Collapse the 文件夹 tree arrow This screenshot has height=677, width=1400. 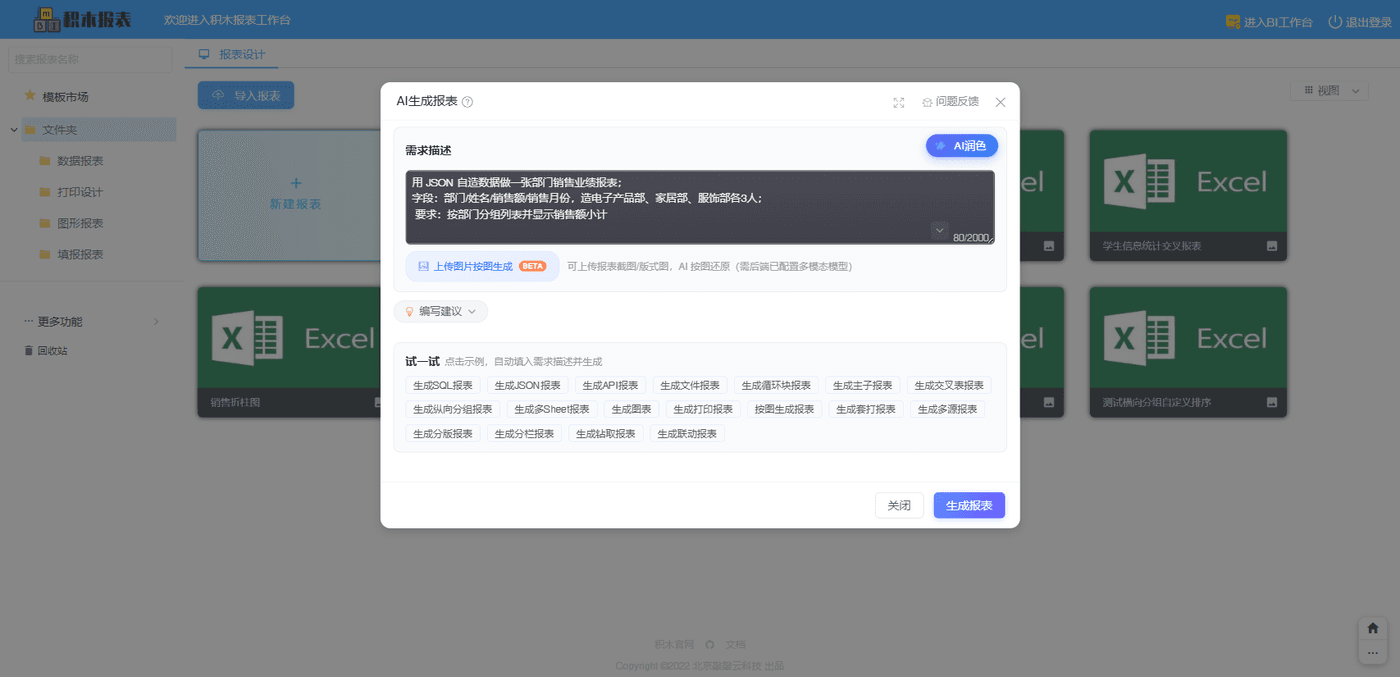(14, 130)
